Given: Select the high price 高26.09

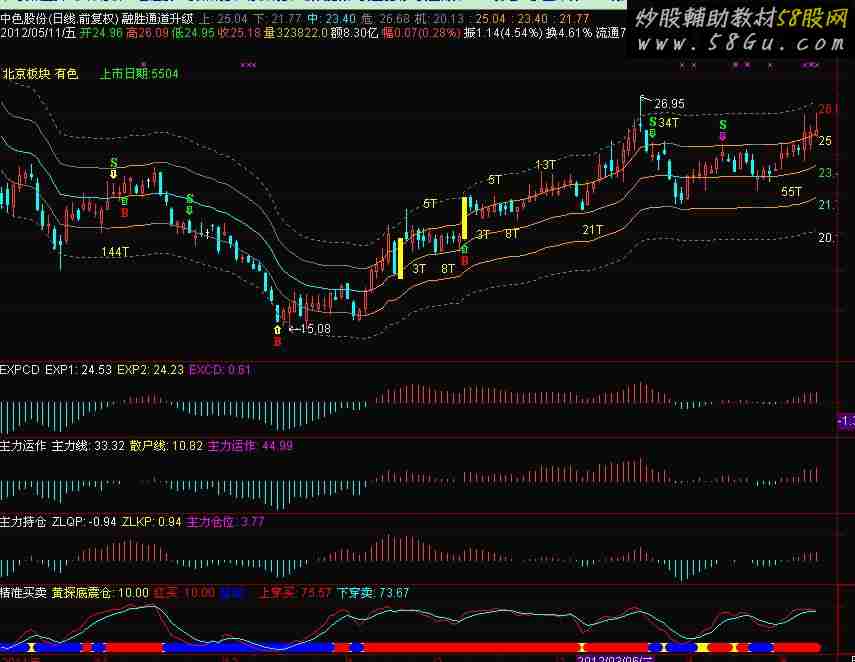Looking at the screenshot, I should [147, 33].
